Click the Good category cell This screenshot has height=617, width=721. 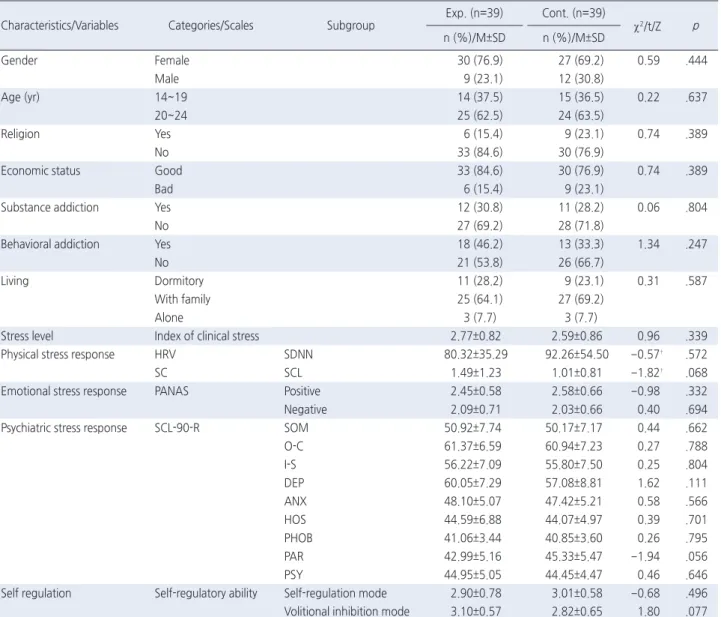point(168,171)
